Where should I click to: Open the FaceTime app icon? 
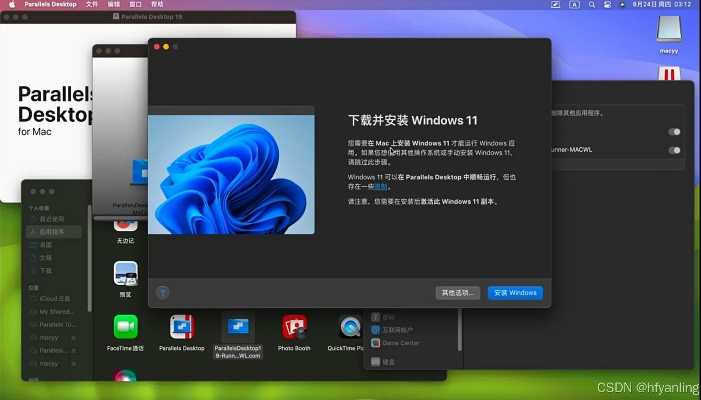click(x=125, y=327)
